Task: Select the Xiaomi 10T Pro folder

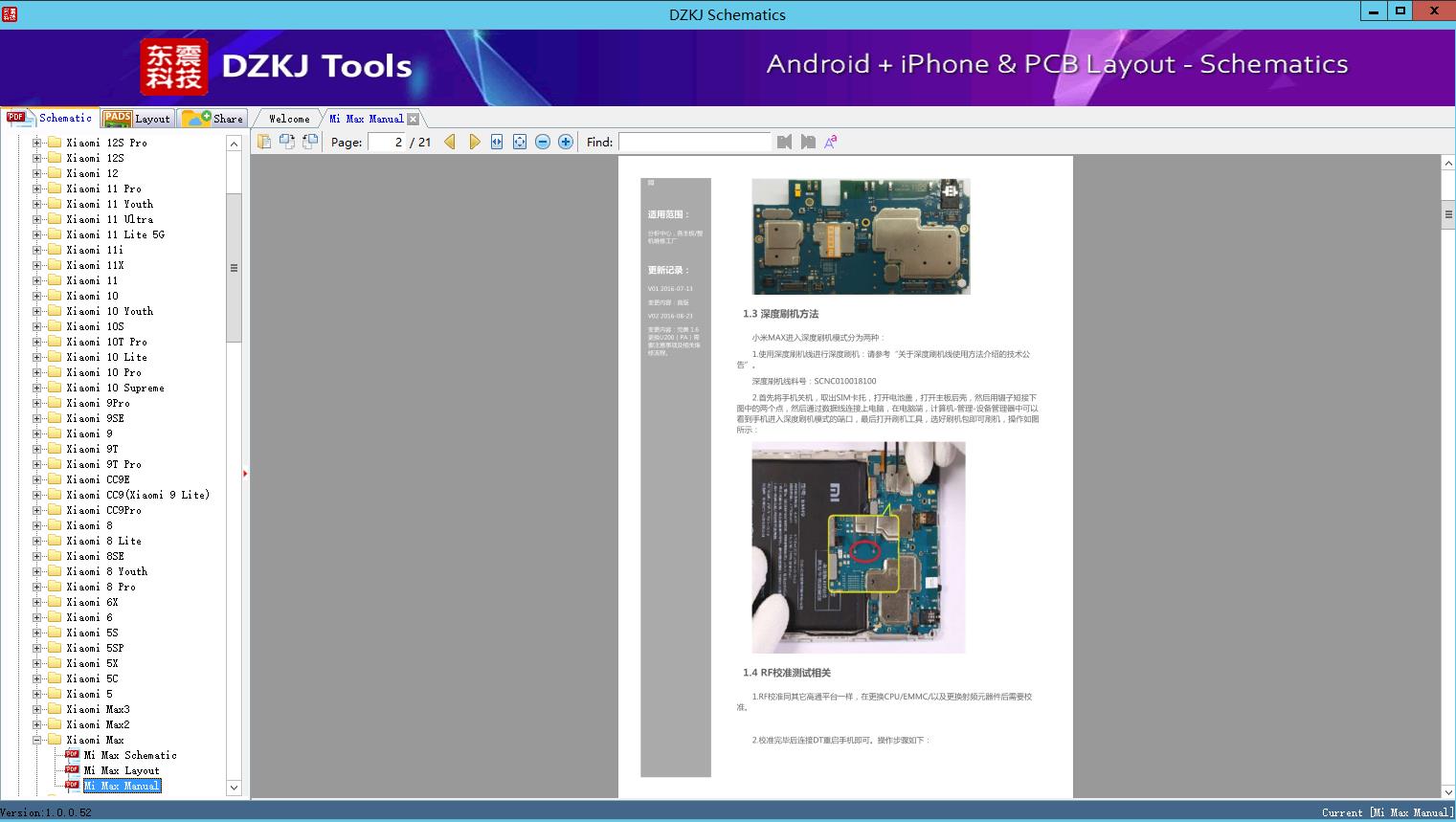Action: point(106,342)
